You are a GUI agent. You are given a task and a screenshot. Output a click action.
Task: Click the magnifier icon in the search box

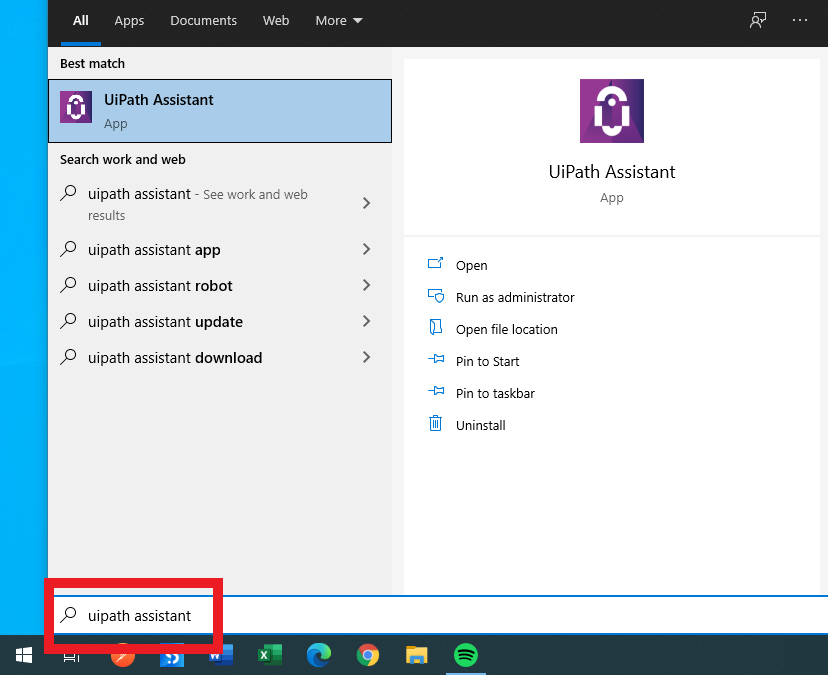coord(68,615)
